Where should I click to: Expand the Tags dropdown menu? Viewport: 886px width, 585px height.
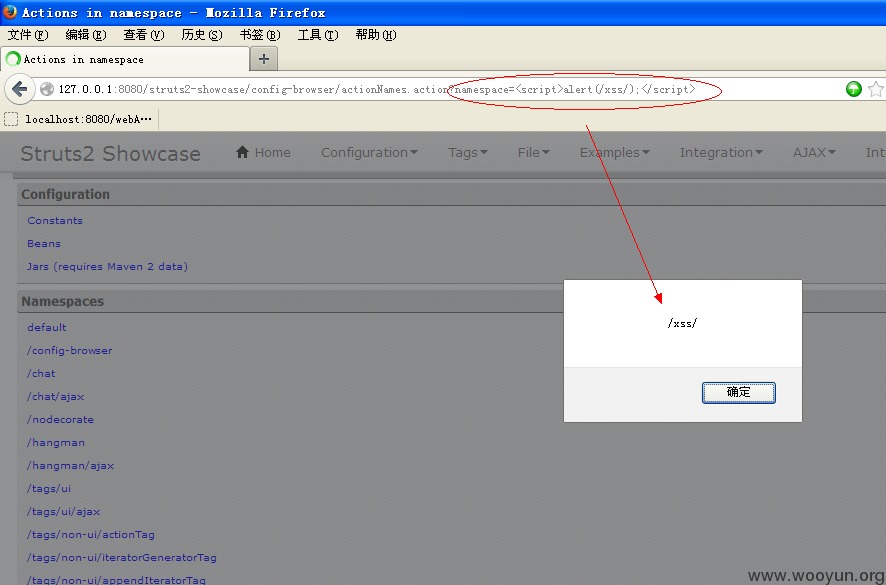(467, 153)
